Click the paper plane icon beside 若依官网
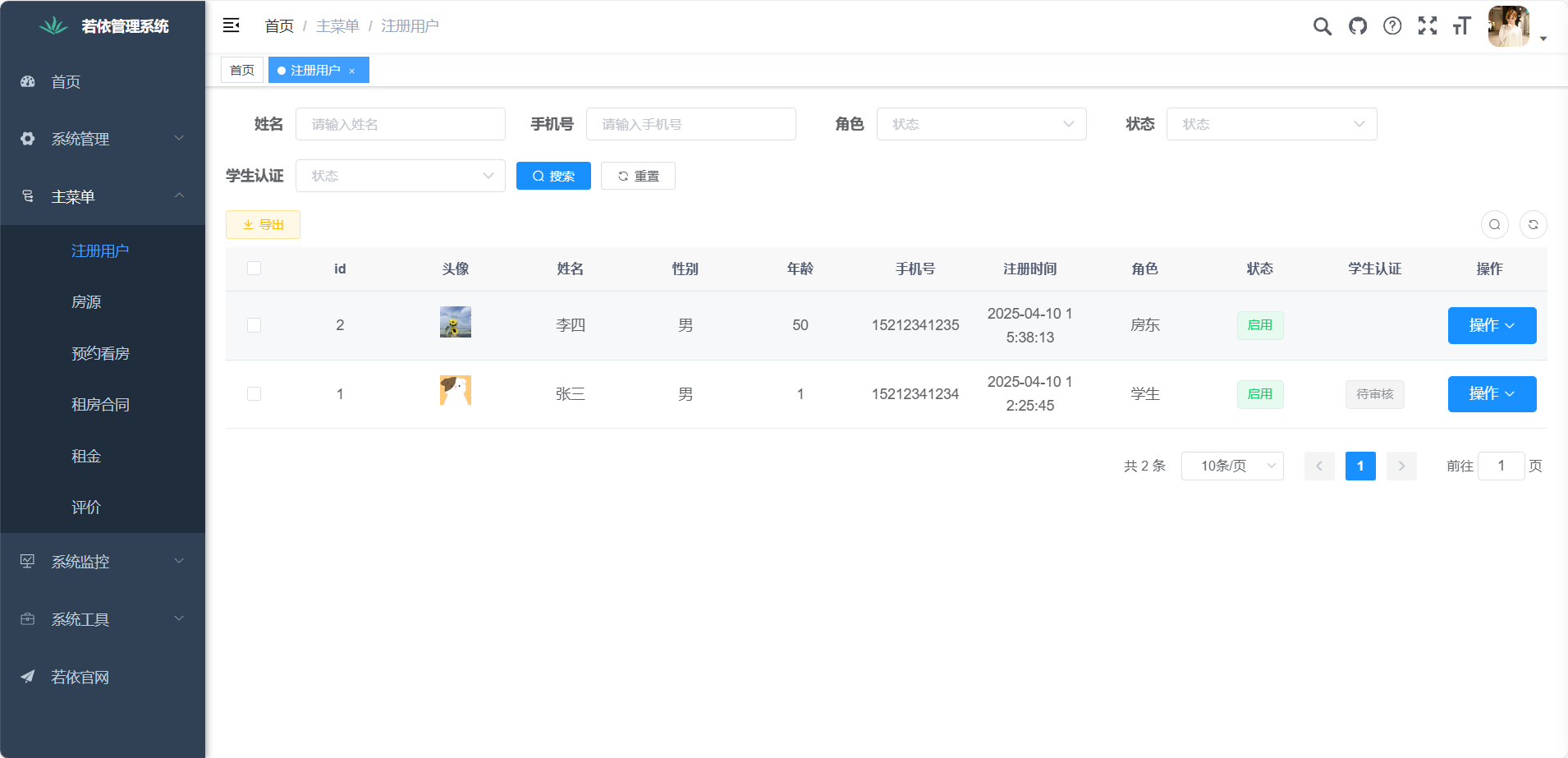This screenshot has height=758, width=1568. [28, 676]
